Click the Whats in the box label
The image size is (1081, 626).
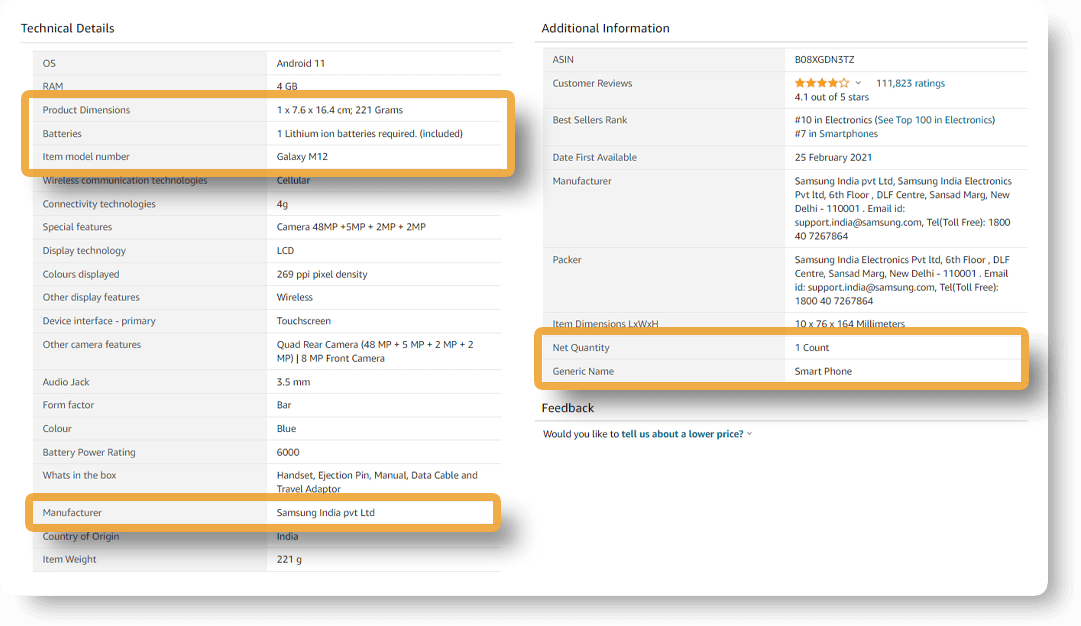tap(79, 476)
